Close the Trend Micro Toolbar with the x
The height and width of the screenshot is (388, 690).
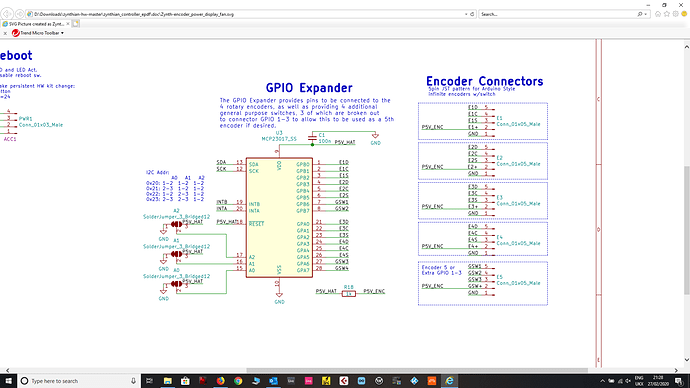click(5, 33)
